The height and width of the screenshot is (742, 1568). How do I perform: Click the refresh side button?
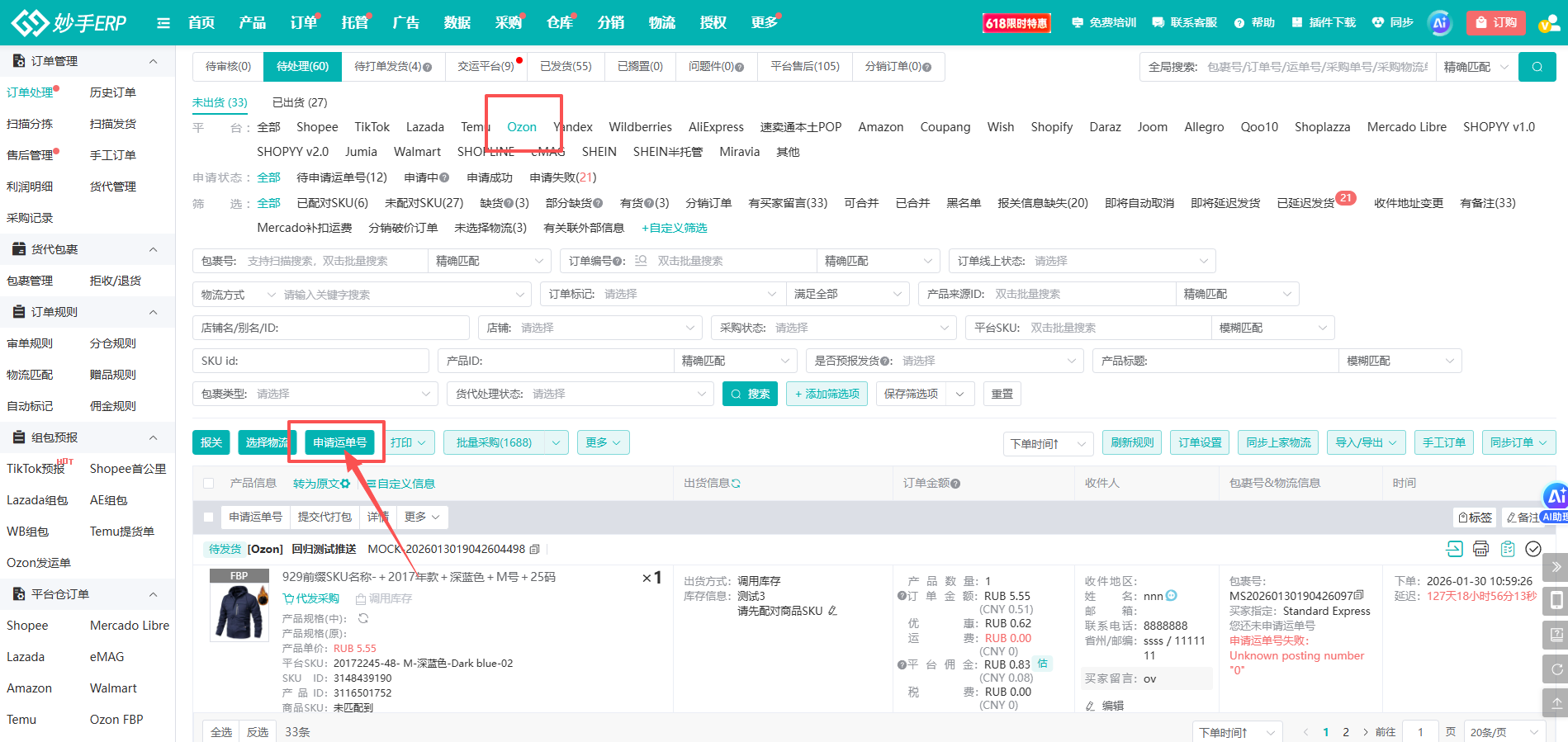coord(1556,669)
